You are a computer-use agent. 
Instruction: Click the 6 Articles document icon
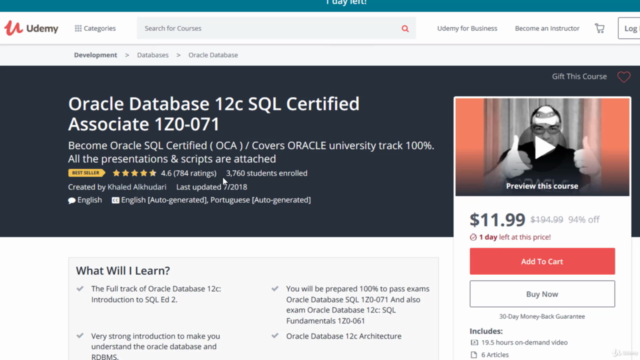pos(474,355)
